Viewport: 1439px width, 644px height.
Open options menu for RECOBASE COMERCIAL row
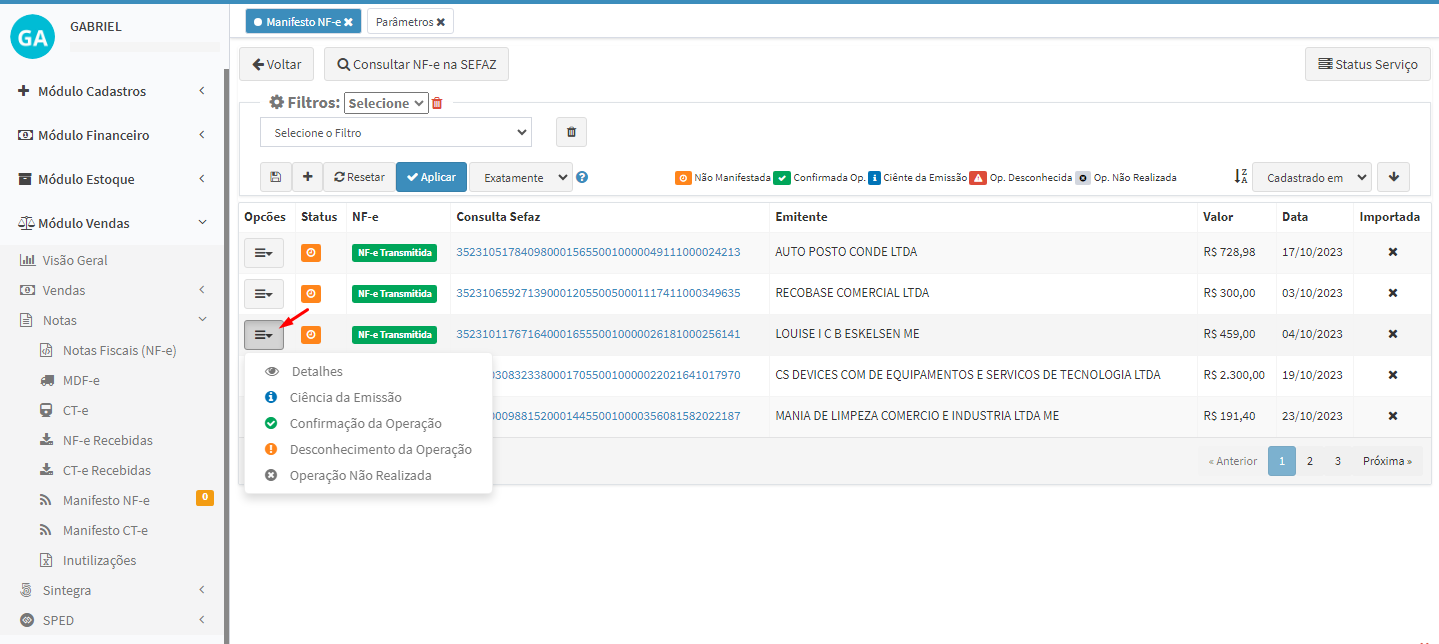[264, 293]
